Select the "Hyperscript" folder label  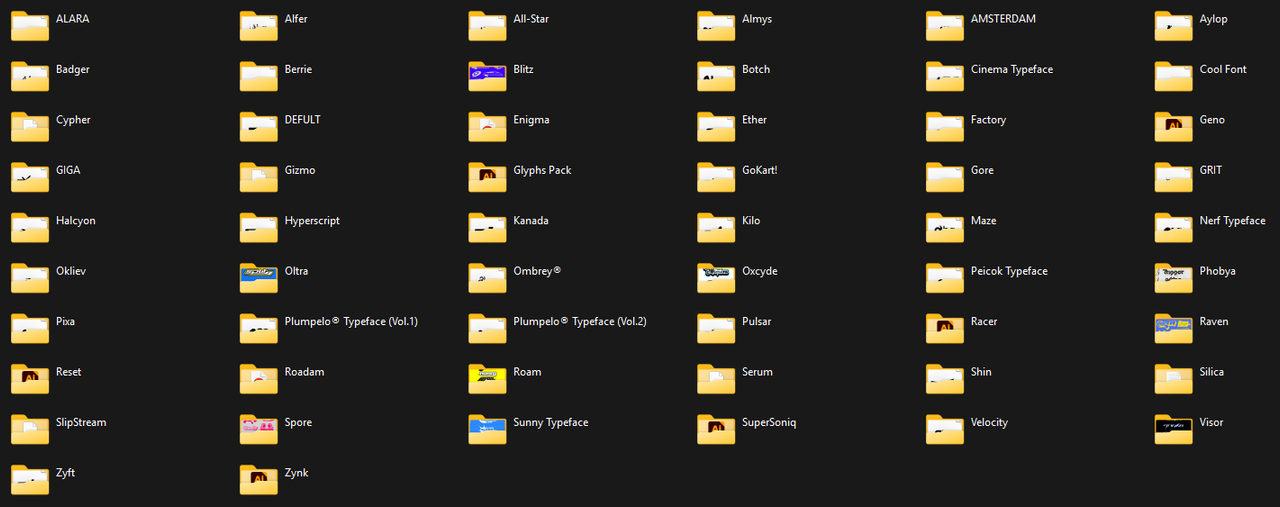[312, 221]
